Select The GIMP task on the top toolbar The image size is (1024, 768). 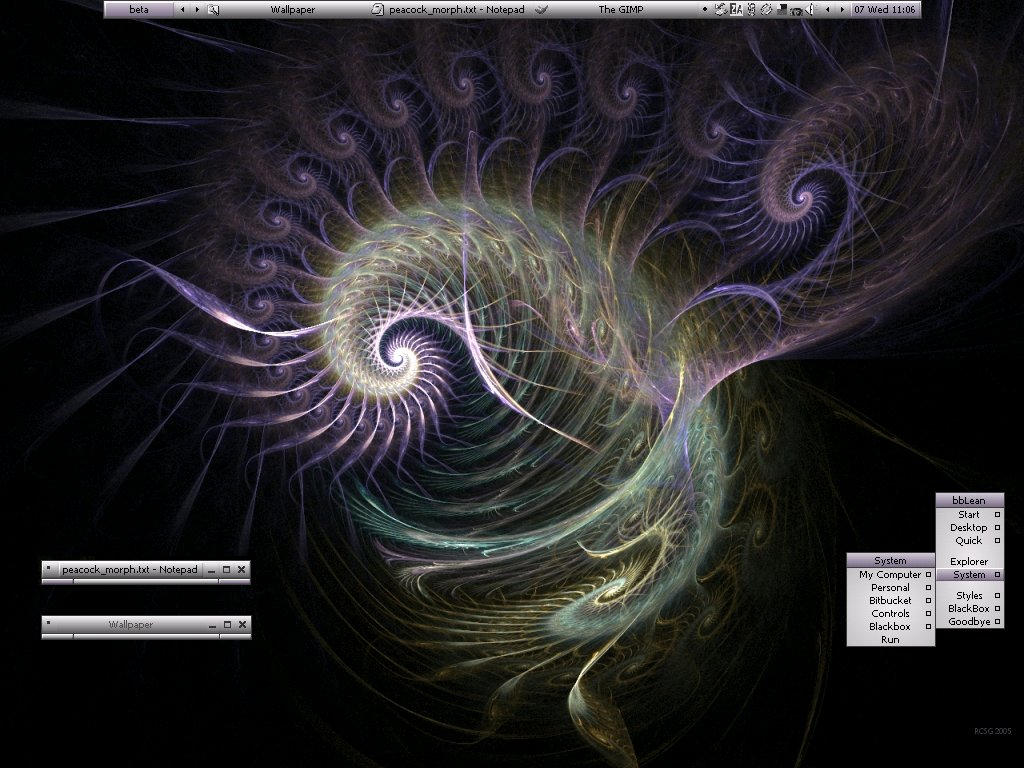[620, 9]
